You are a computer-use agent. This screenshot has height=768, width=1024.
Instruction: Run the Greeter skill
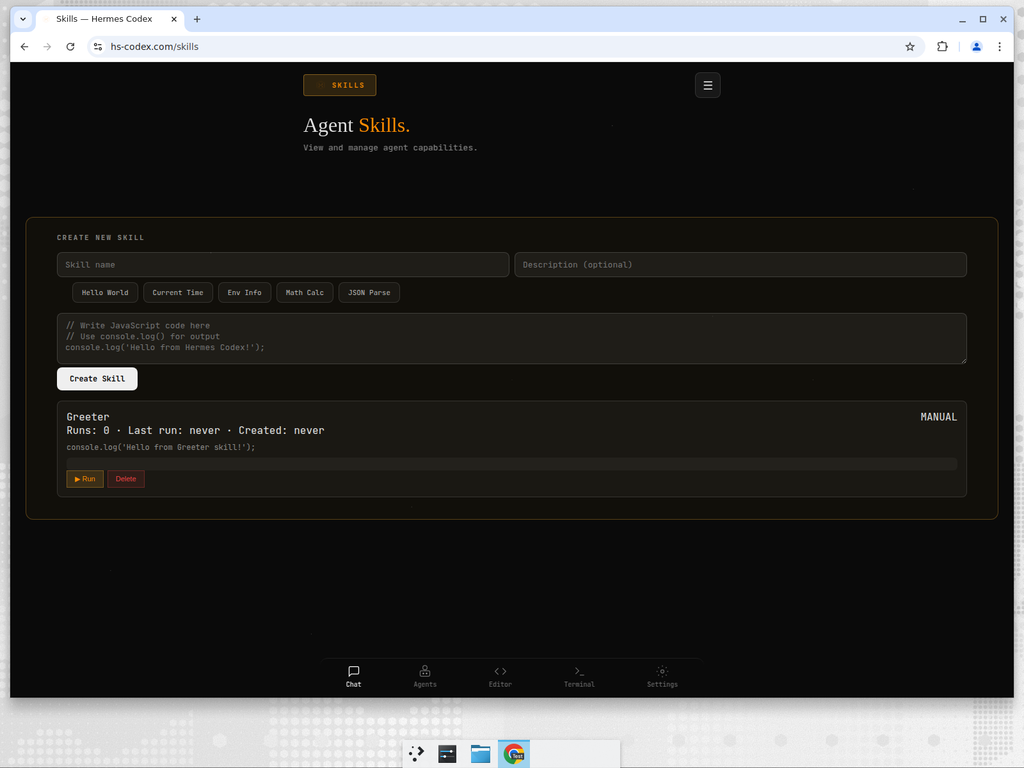click(85, 479)
